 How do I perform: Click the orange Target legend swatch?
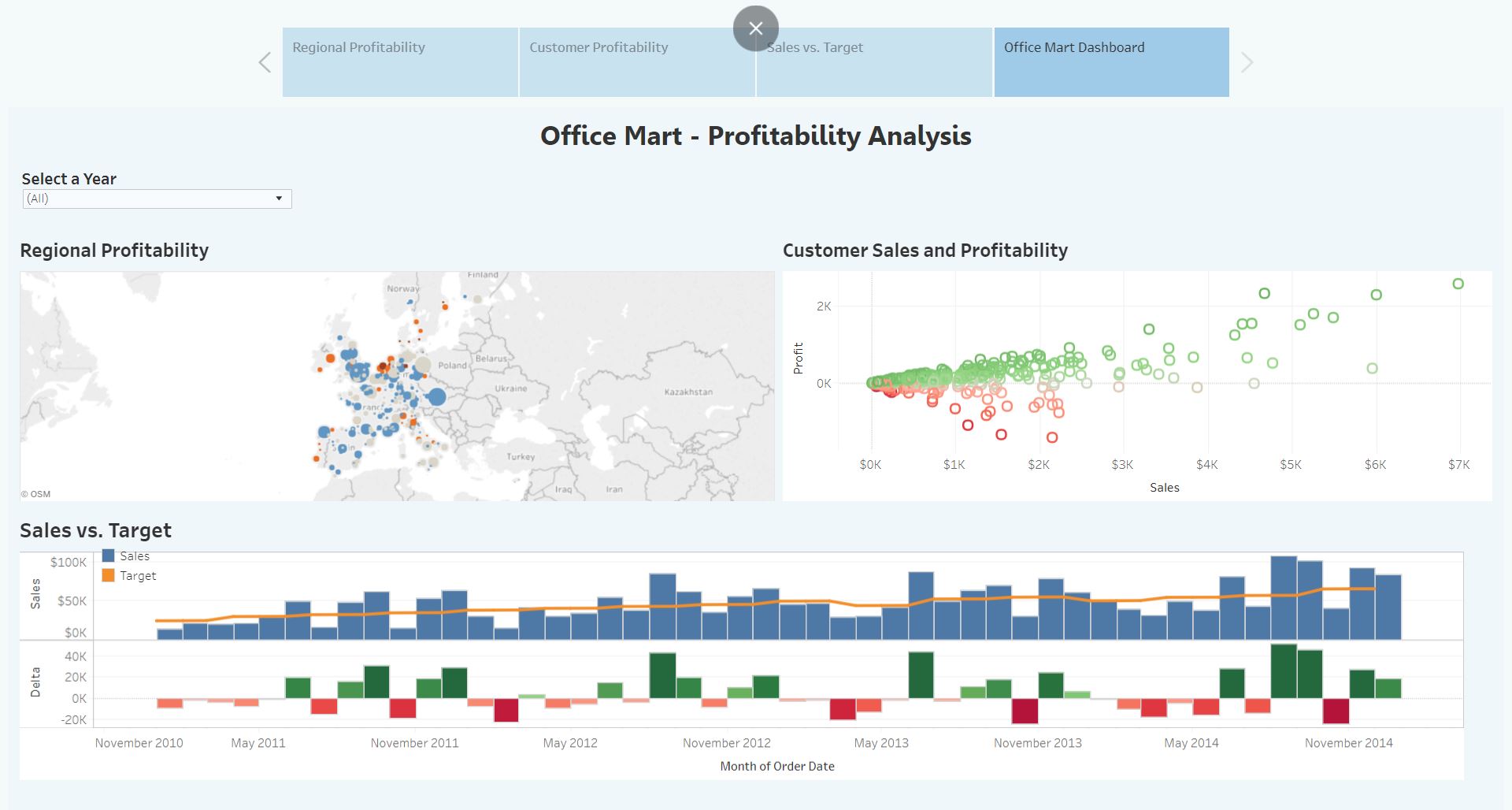109,575
